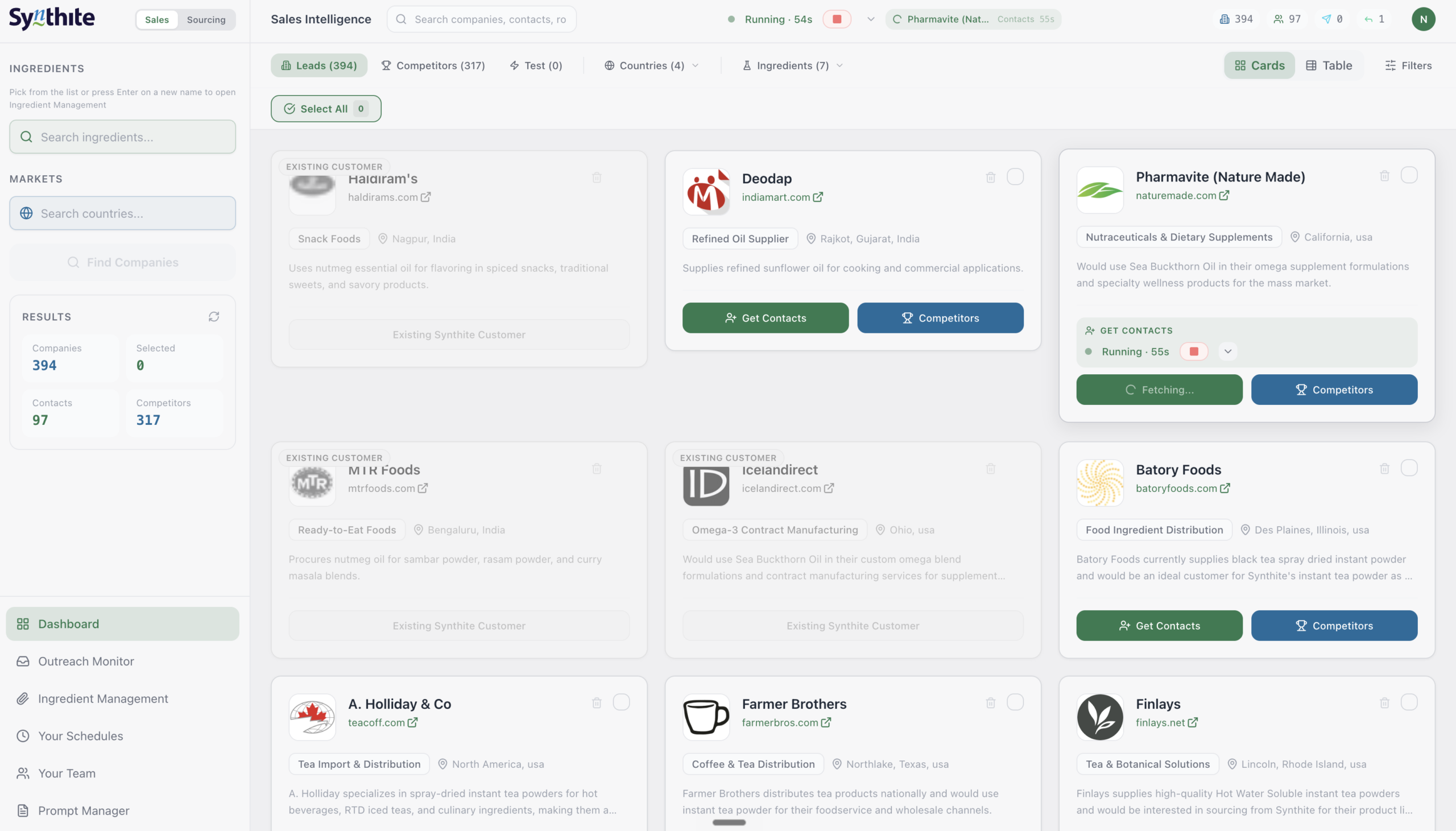Select the Deodap card checkbox
1456x831 pixels.
[1015, 177]
